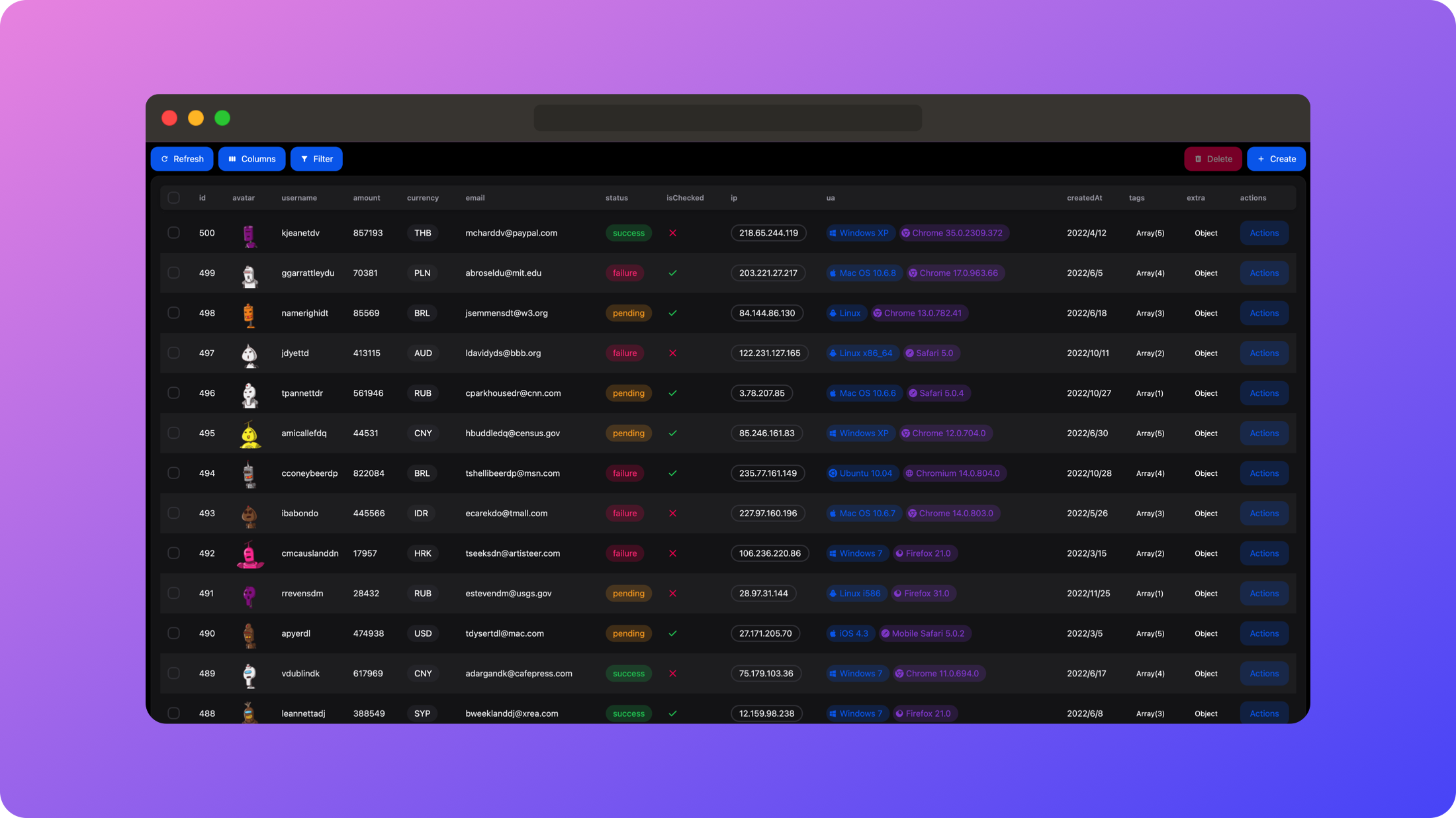Check the checkbox for row 500
The image size is (1456, 818).
click(x=173, y=233)
